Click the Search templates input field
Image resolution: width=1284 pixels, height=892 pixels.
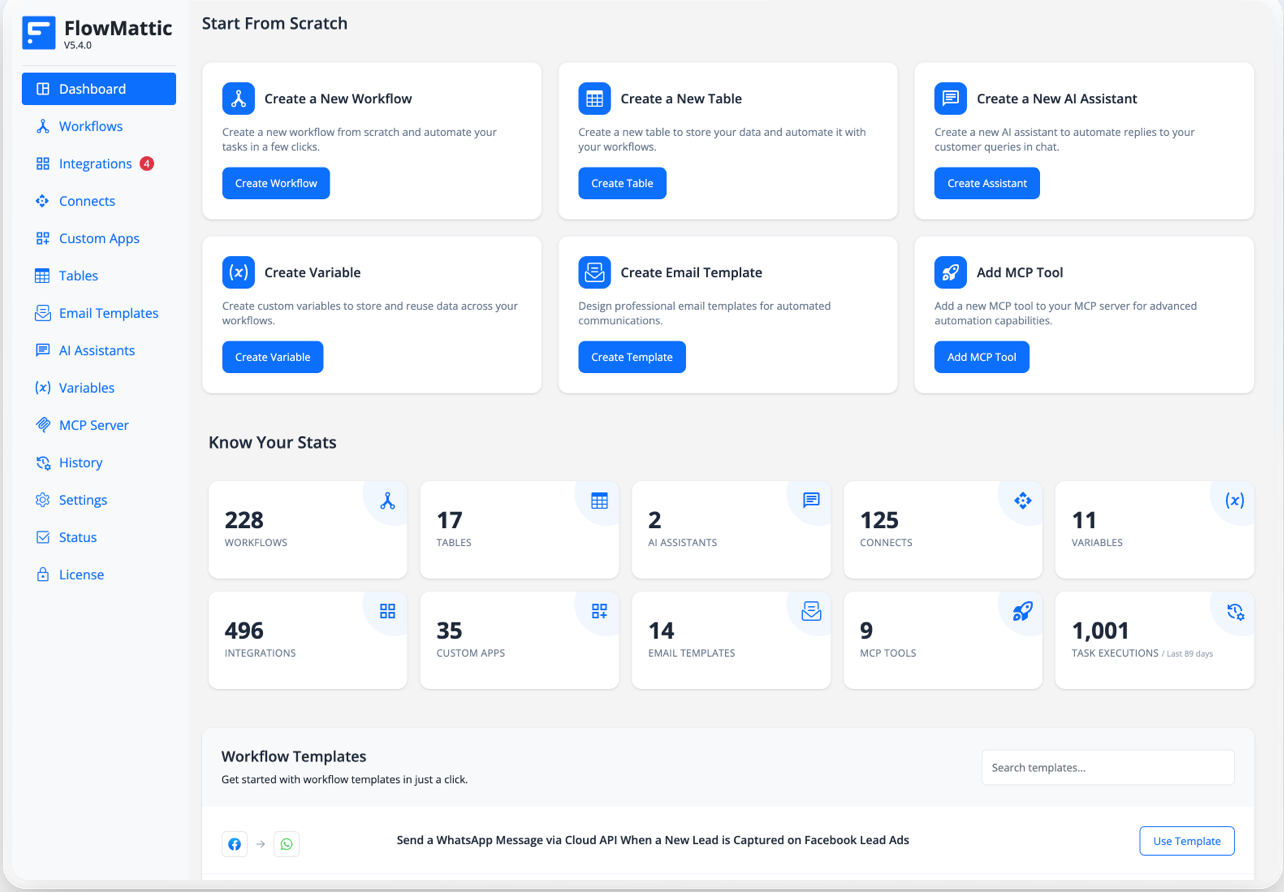click(x=1107, y=767)
